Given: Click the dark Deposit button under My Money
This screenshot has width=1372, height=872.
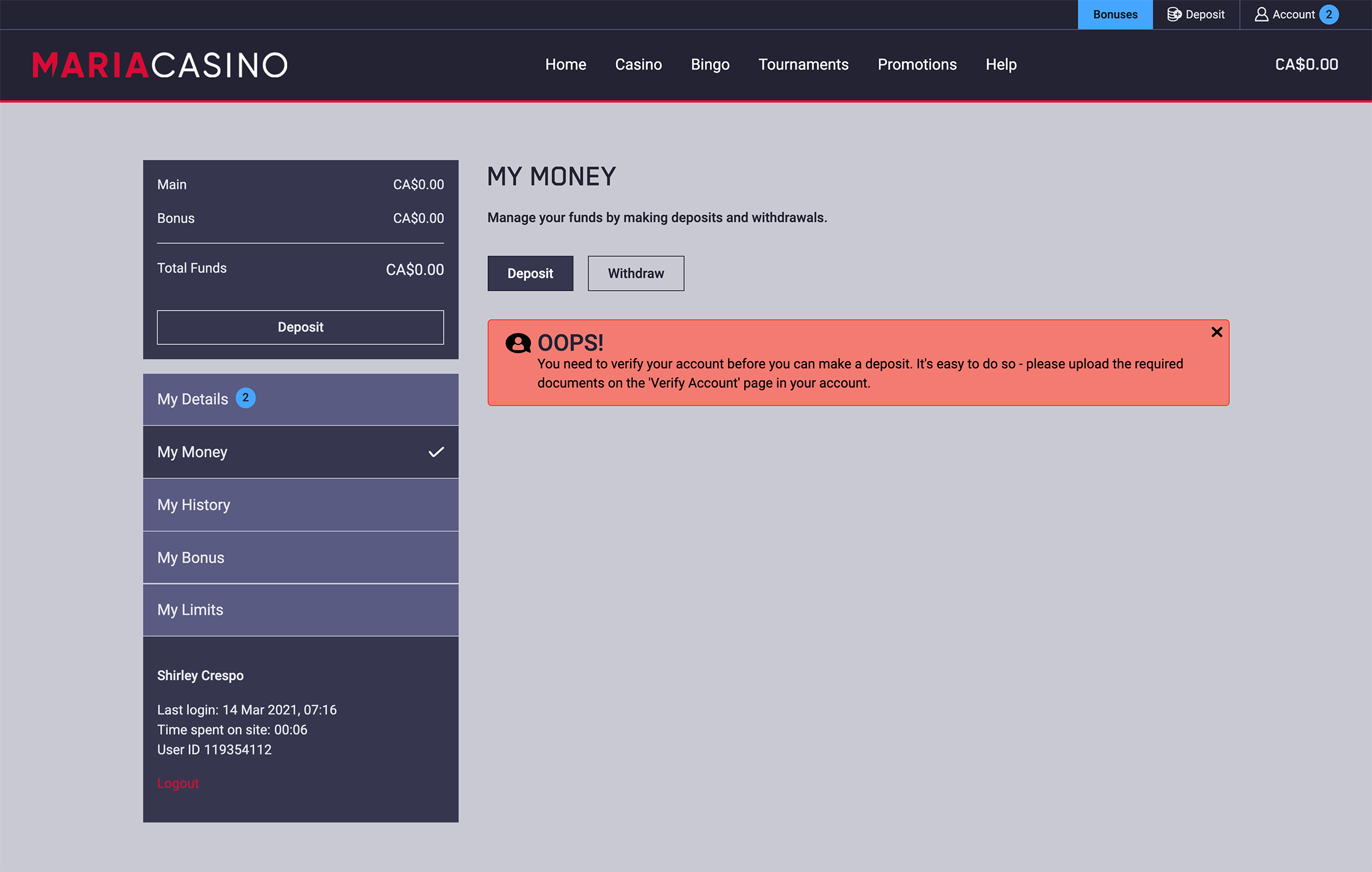Looking at the screenshot, I should coord(530,273).
